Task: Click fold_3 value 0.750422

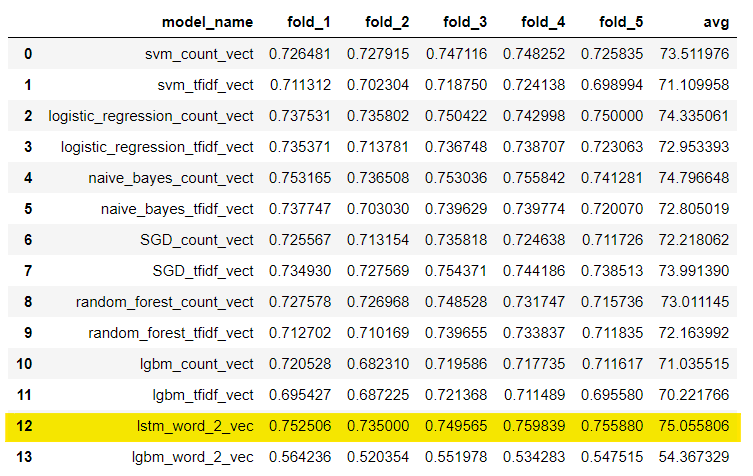Action: pyautogui.click(x=456, y=116)
